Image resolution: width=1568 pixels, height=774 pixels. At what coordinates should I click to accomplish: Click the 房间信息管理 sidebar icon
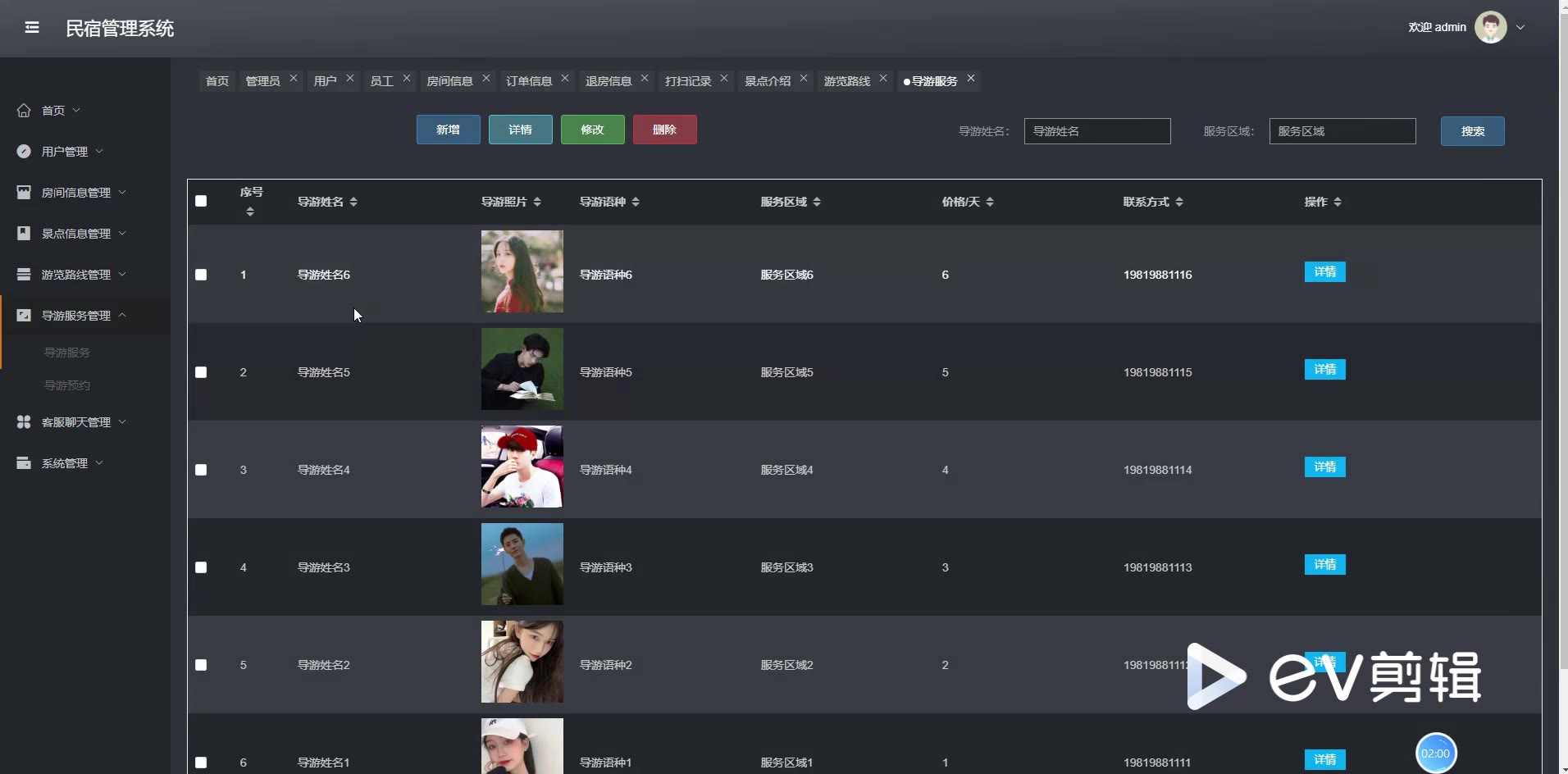[24, 192]
